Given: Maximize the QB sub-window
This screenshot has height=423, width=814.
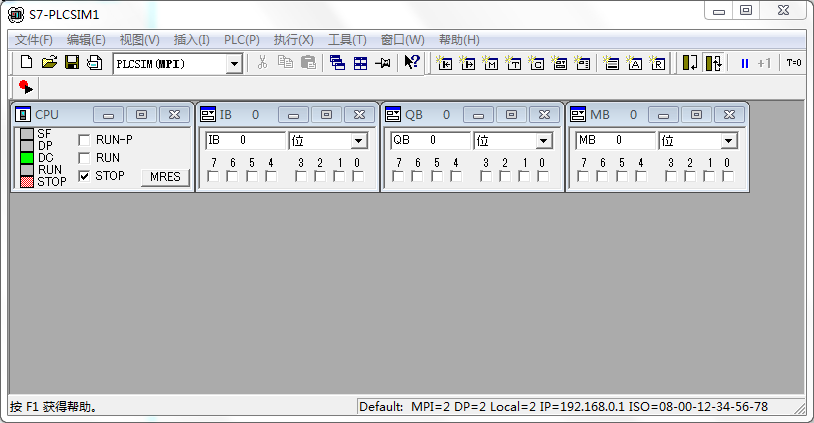Looking at the screenshot, I should click(x=511, y=115).
